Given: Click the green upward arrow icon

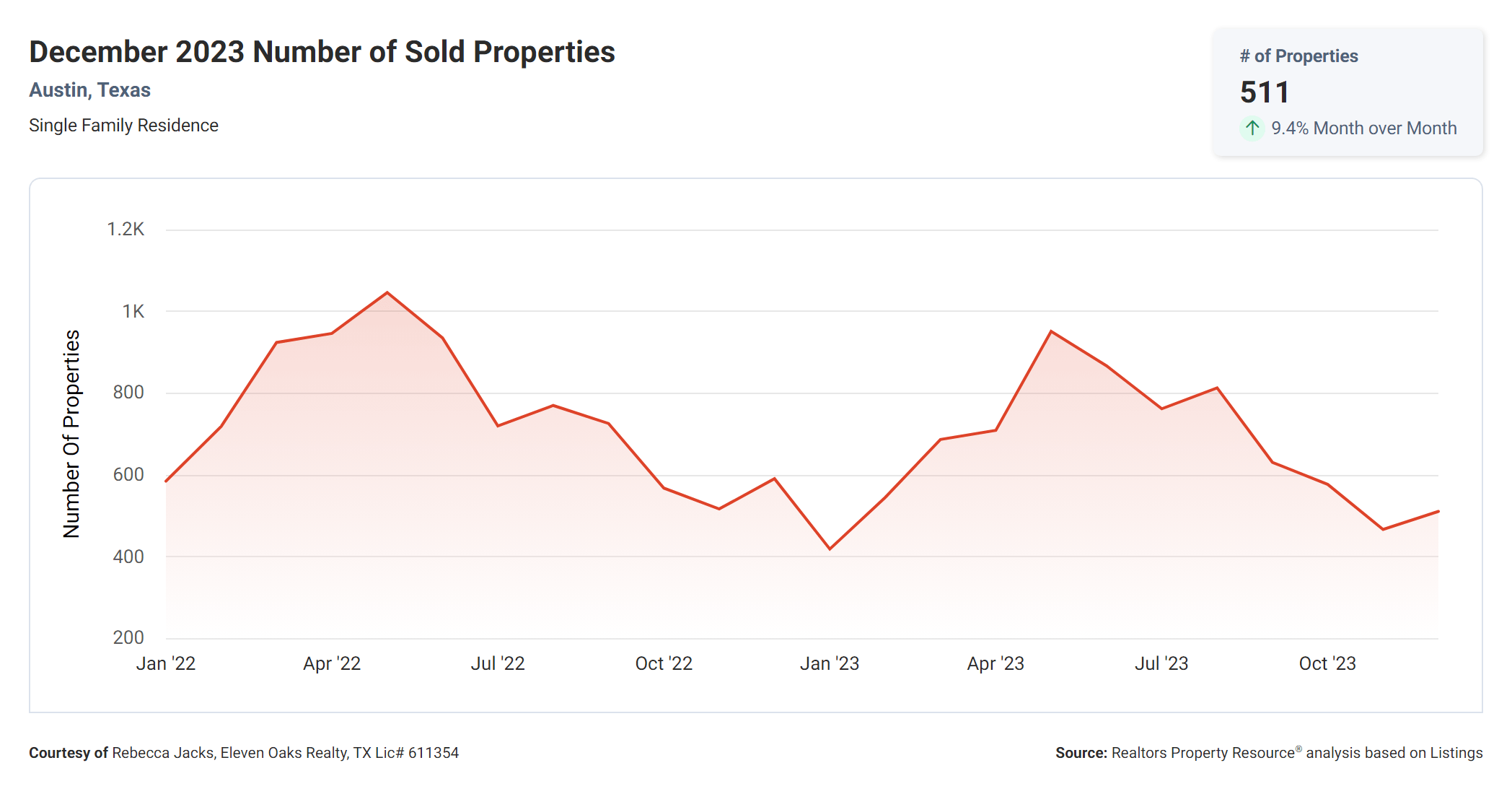Looking at the screenshot, I should (1252, 128).
